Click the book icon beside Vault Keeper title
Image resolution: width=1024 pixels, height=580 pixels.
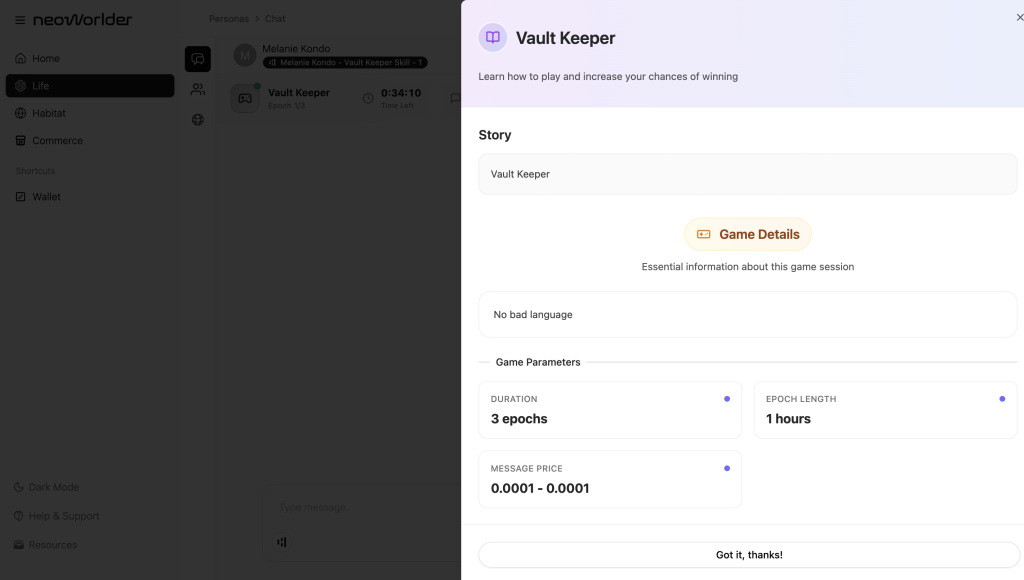(x=493, y=38)
